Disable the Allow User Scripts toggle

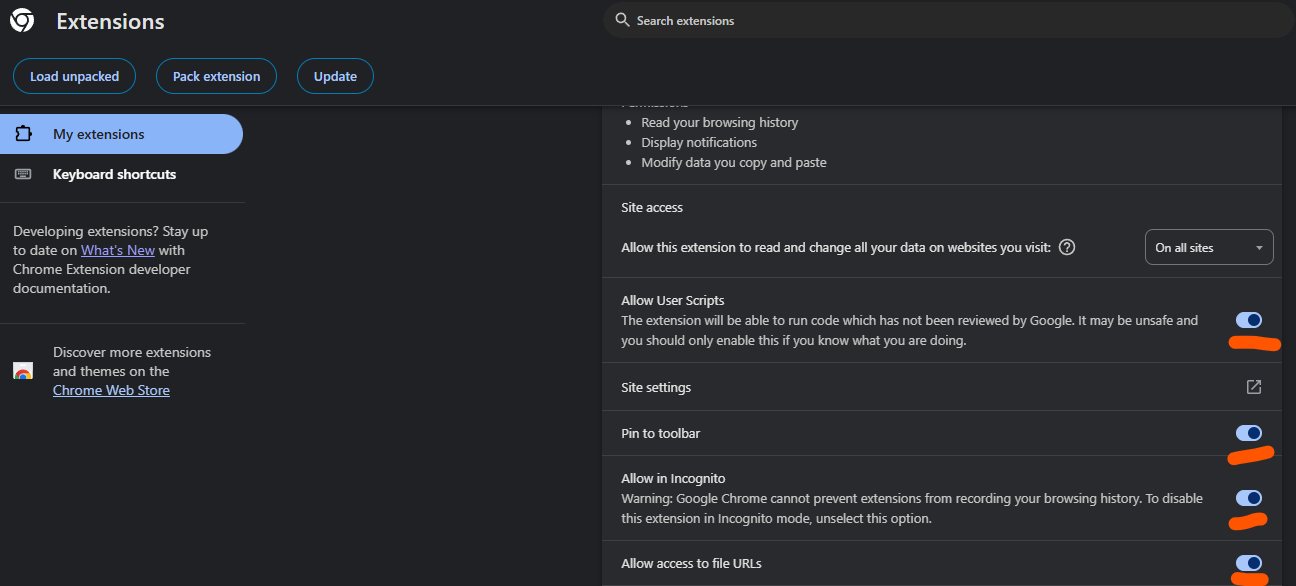(1249, 320)
